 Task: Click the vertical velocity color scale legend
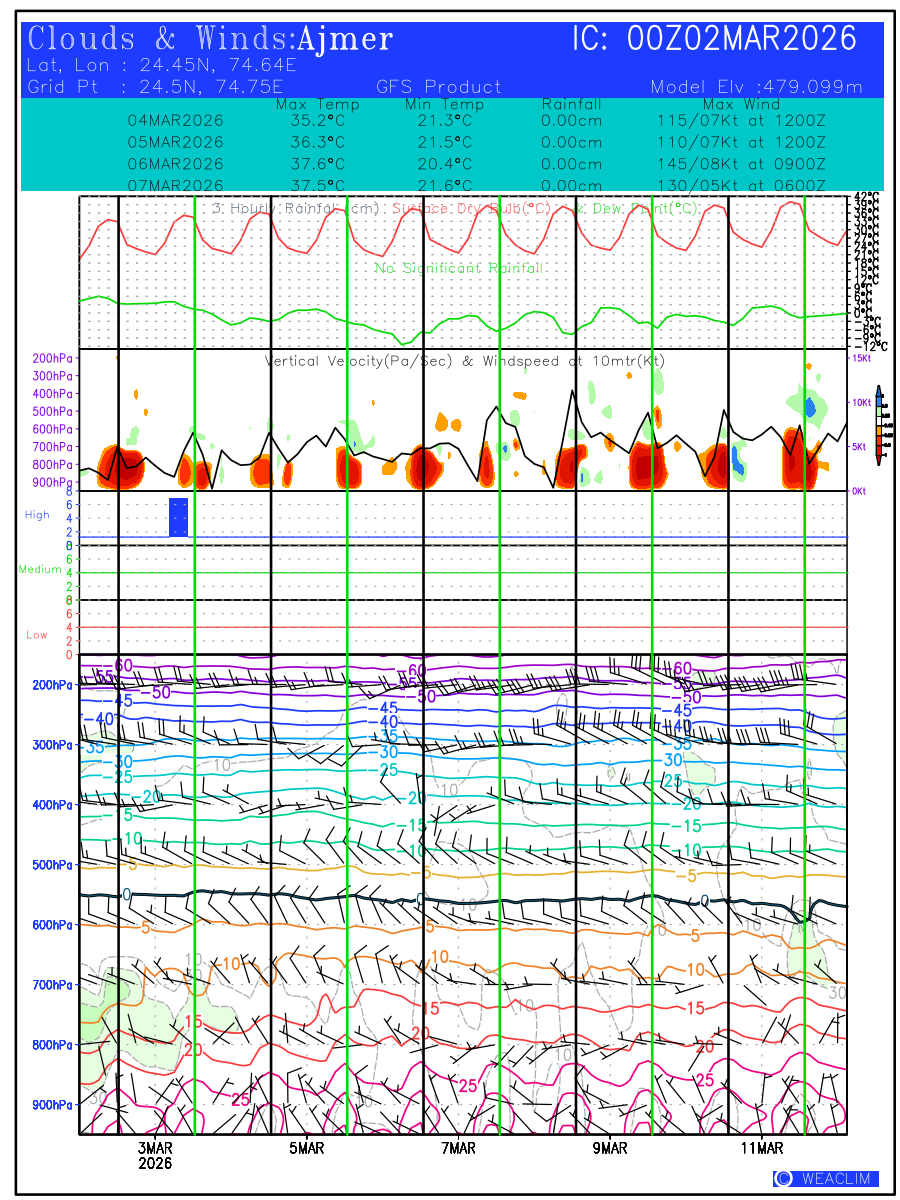[878, 425]
